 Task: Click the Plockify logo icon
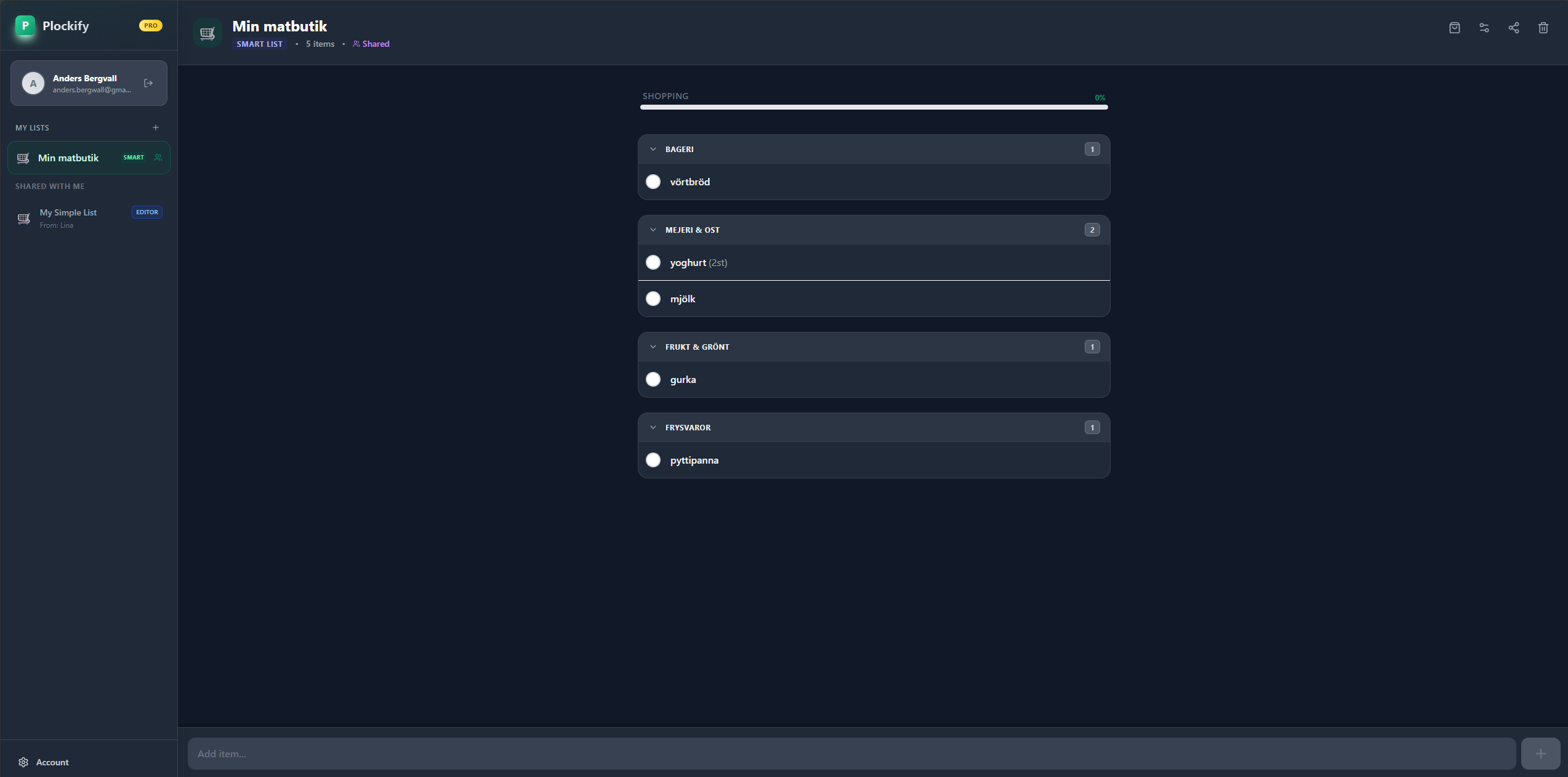tap(25, 26)
